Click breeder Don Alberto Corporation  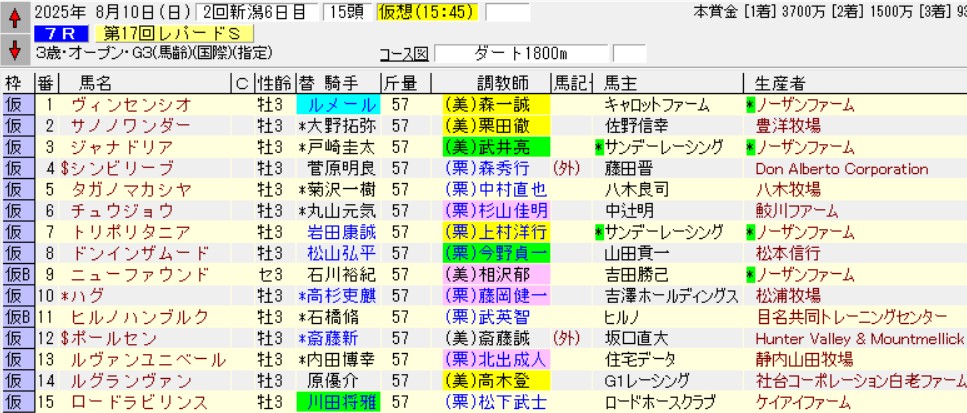[x=842, y=168]
